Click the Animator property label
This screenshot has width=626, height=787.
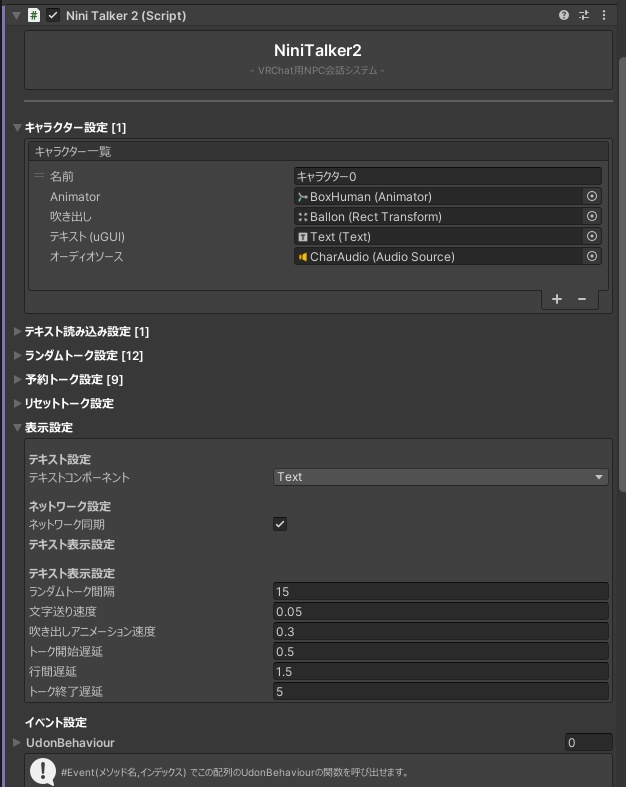point(75,196)
